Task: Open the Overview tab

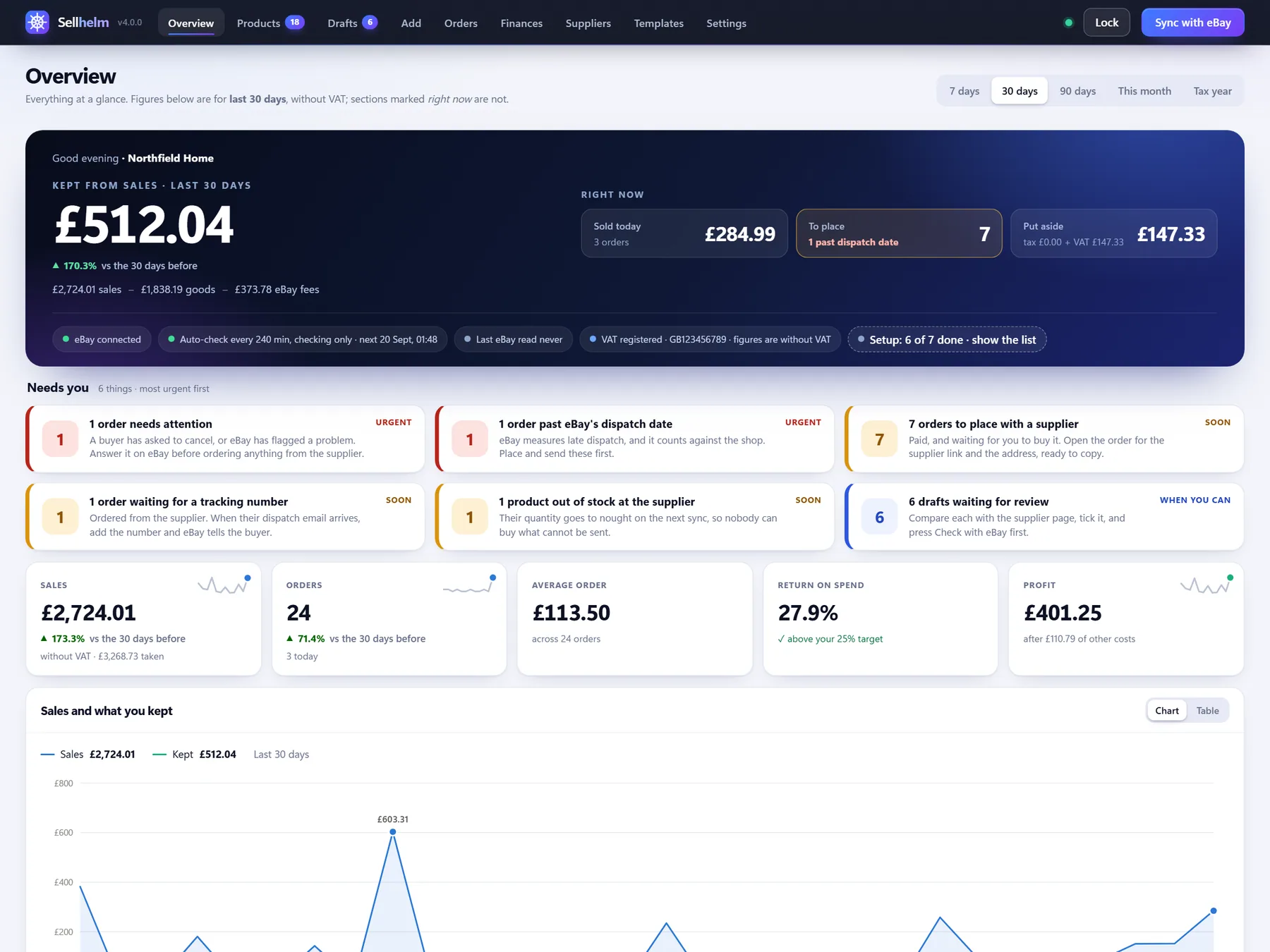Action: (x=190, y=23)
